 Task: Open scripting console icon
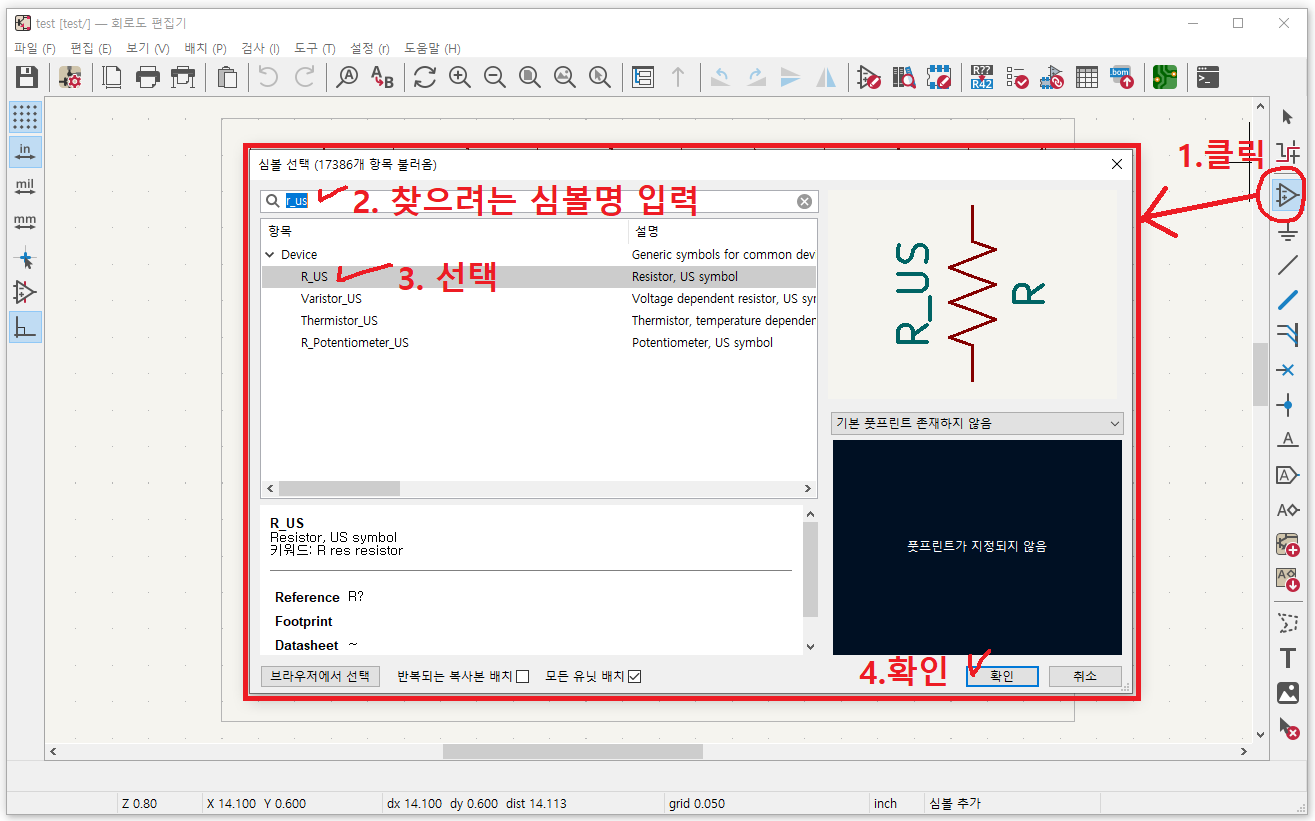point(1208,77)
